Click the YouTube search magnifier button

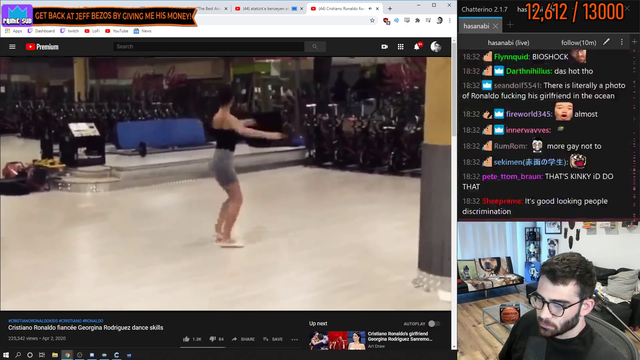pos(315,47)
